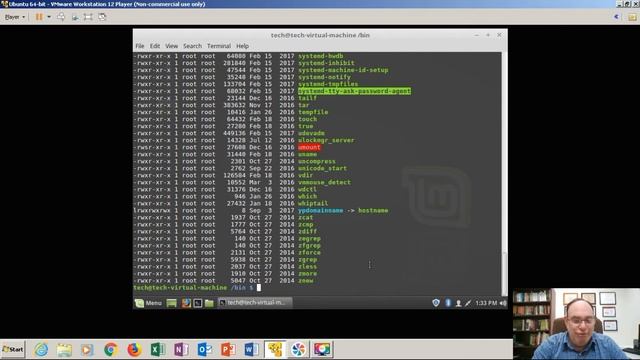Click the Unity mode icon in VMware toolbar
Image resolution: width=640 pixels, height=360 pixels.
tap(102, 17)
